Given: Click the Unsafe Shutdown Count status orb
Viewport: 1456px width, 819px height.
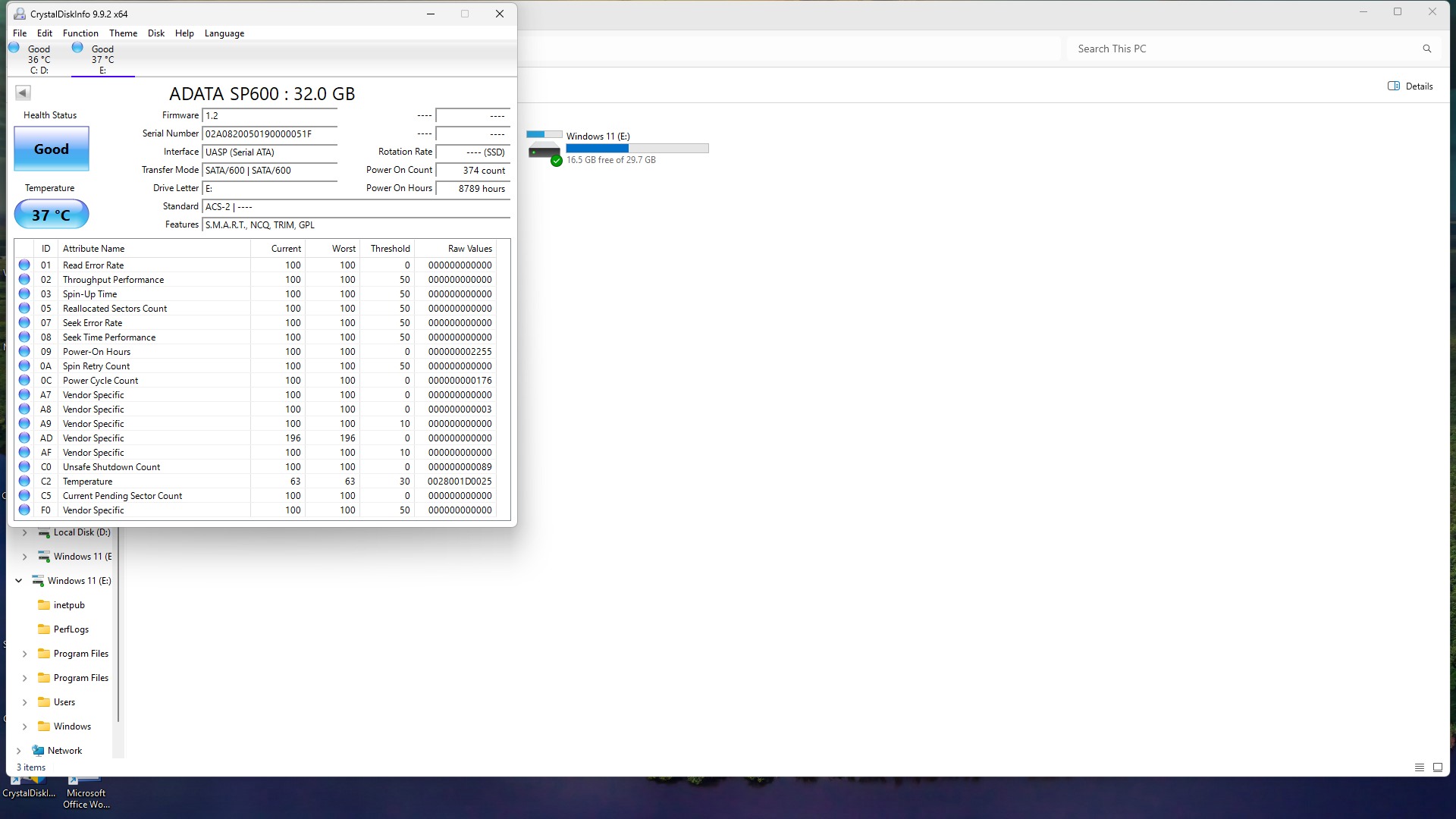Looking at the screenshot, I should pos(24,467).
